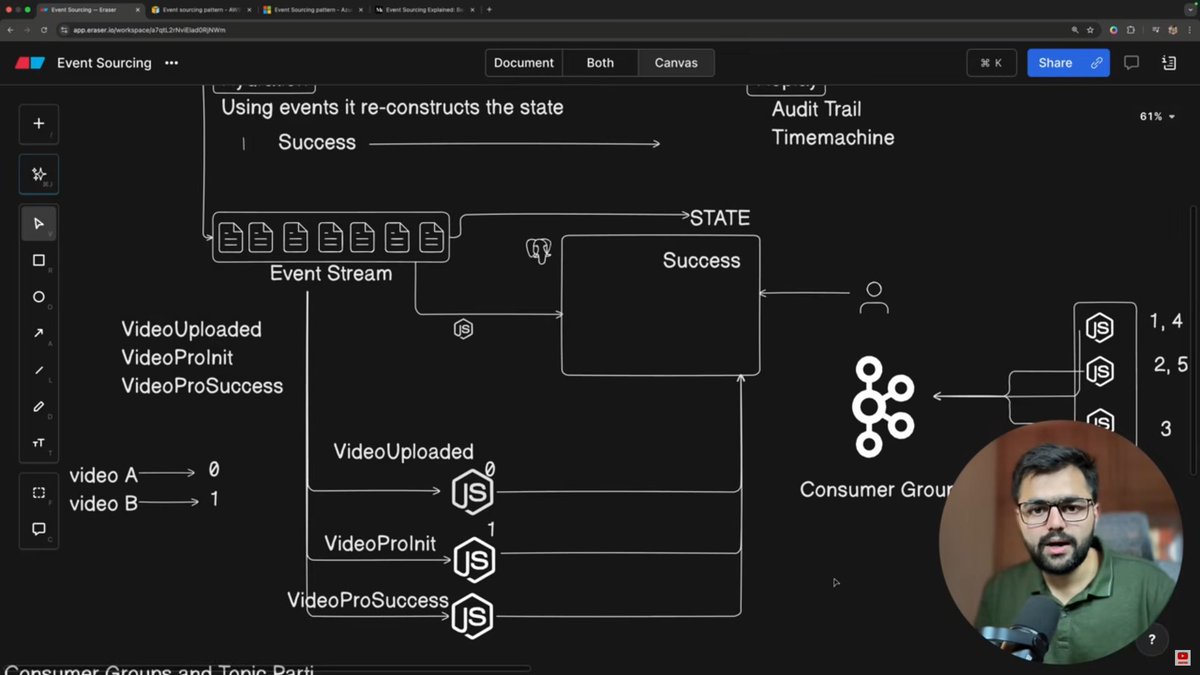Select the frame tool
Image resolution: width=1200 pixels, height=675 pixels.
pyautogui.click(x=38, y=493)
